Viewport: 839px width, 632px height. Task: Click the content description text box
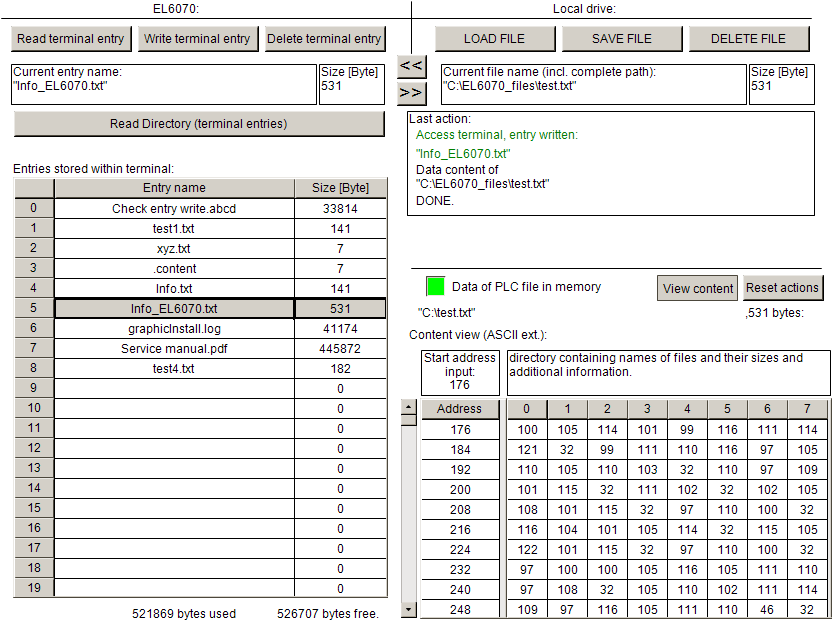click(x=669, y=372)
